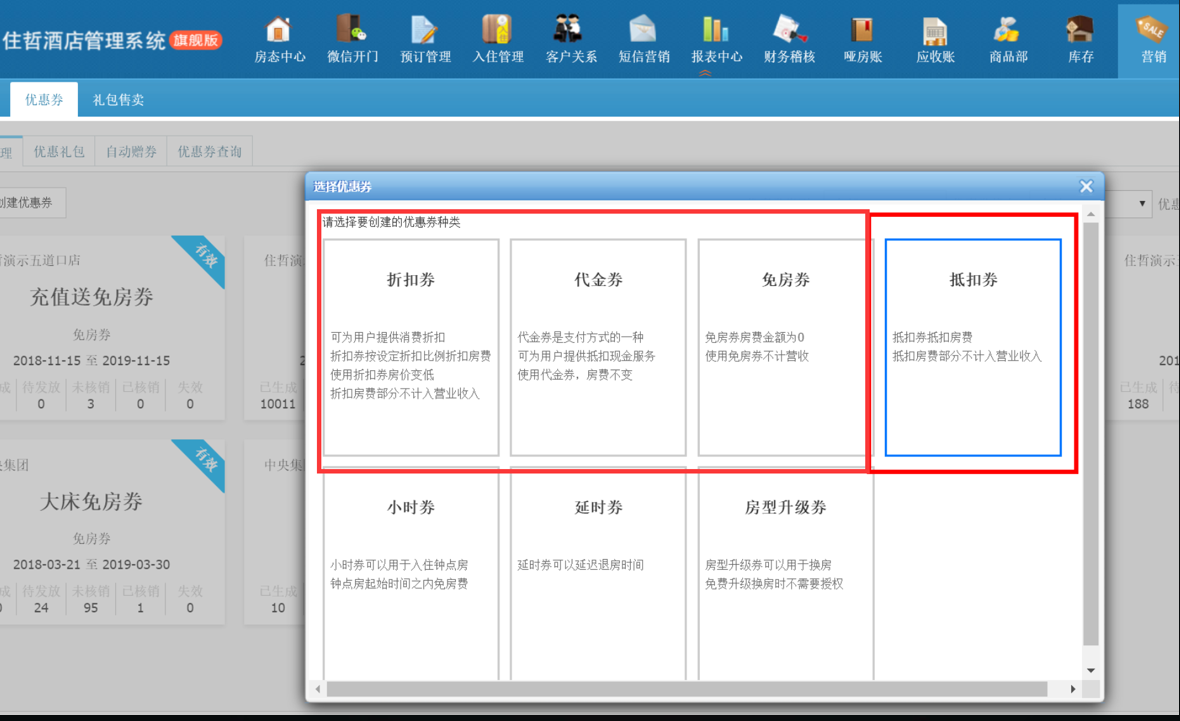
Task: Click the 创建优惠券 button
Action: pos(30,202)
